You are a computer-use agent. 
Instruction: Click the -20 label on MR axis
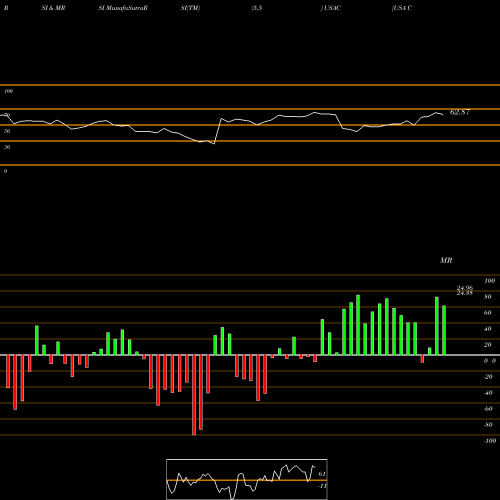[488, 377]
